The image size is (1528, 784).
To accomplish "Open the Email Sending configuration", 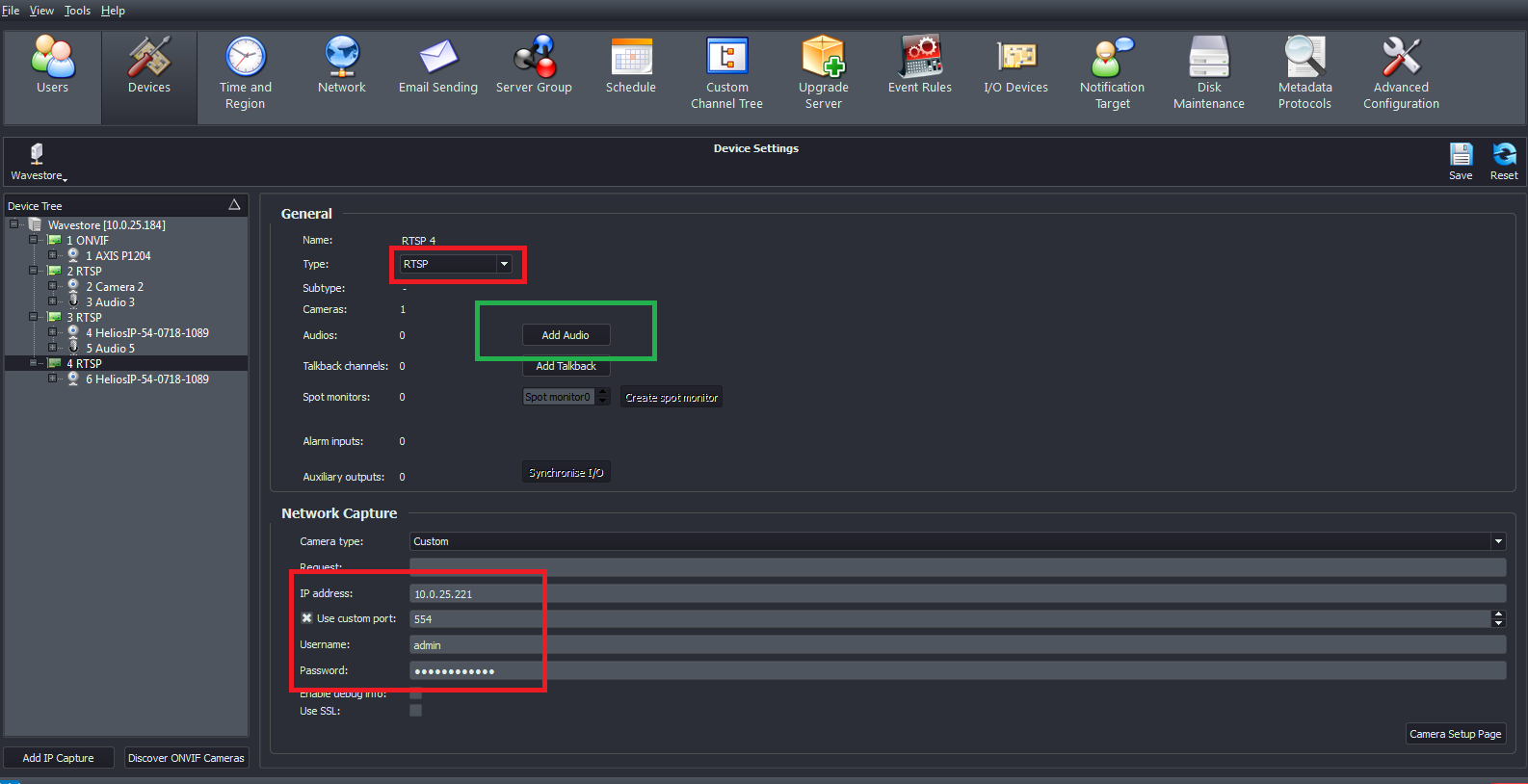I will [x=438, y=65].
